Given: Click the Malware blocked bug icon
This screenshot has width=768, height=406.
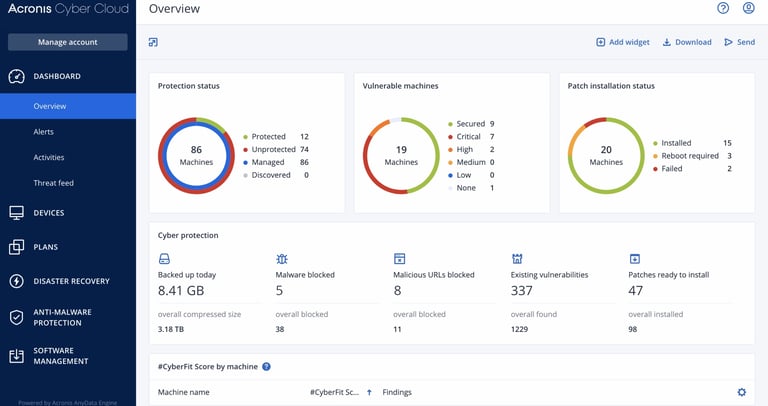Looking at the screenshot, I should tap(282, 258).
